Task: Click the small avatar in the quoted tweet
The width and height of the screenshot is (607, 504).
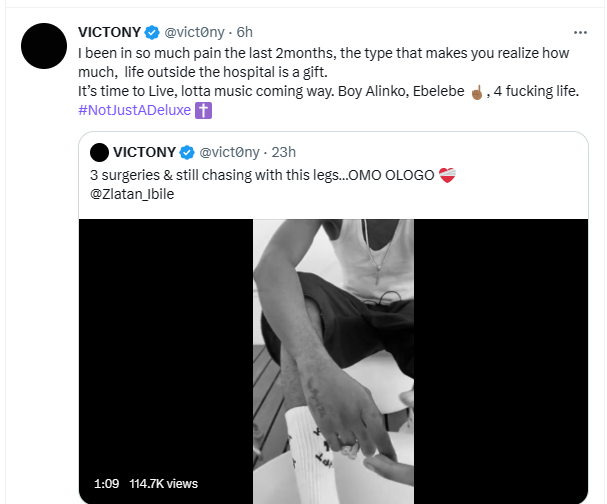Action: point(99,152)
